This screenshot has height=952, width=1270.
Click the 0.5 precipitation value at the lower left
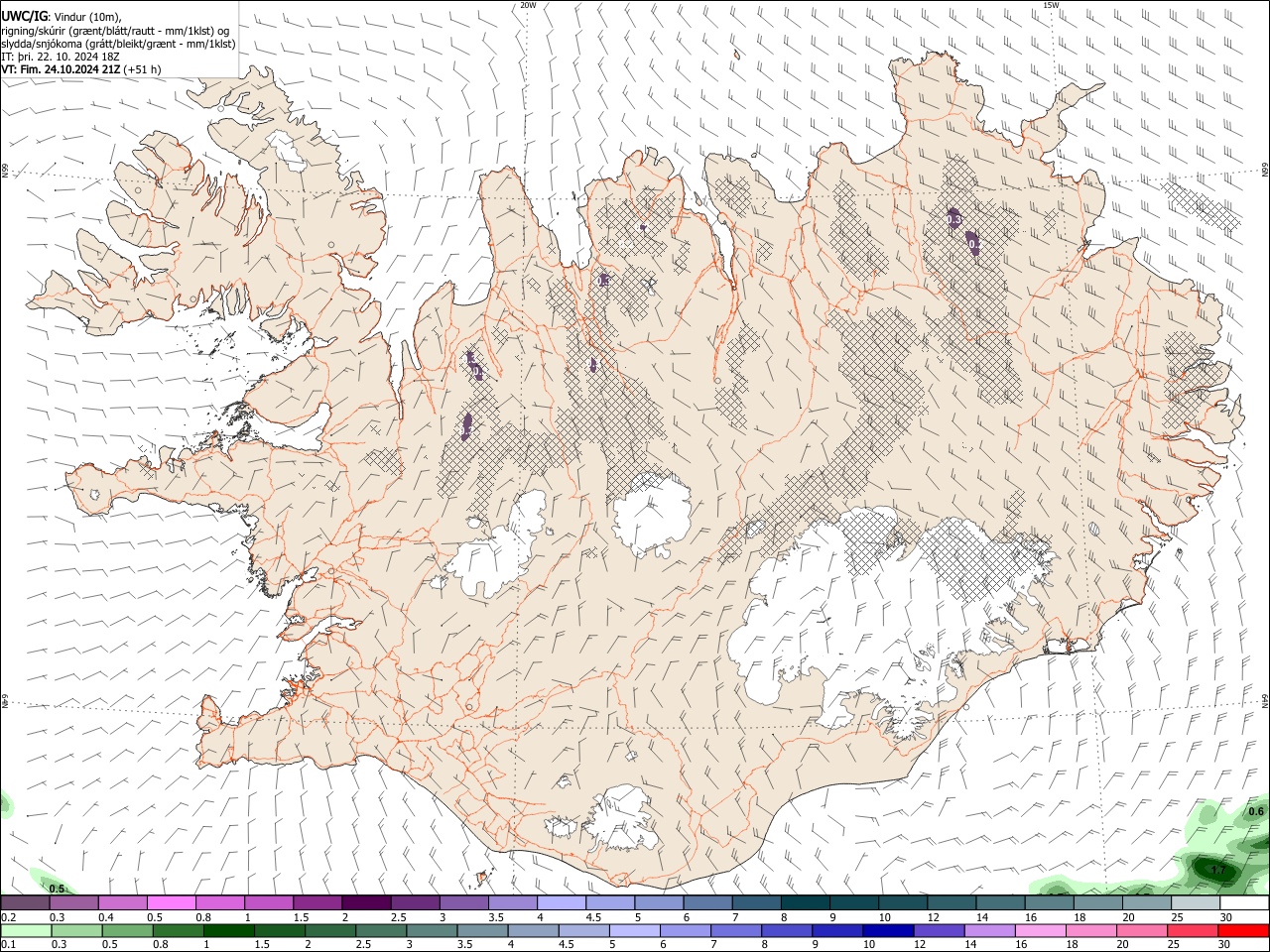[x=58, y=890]
